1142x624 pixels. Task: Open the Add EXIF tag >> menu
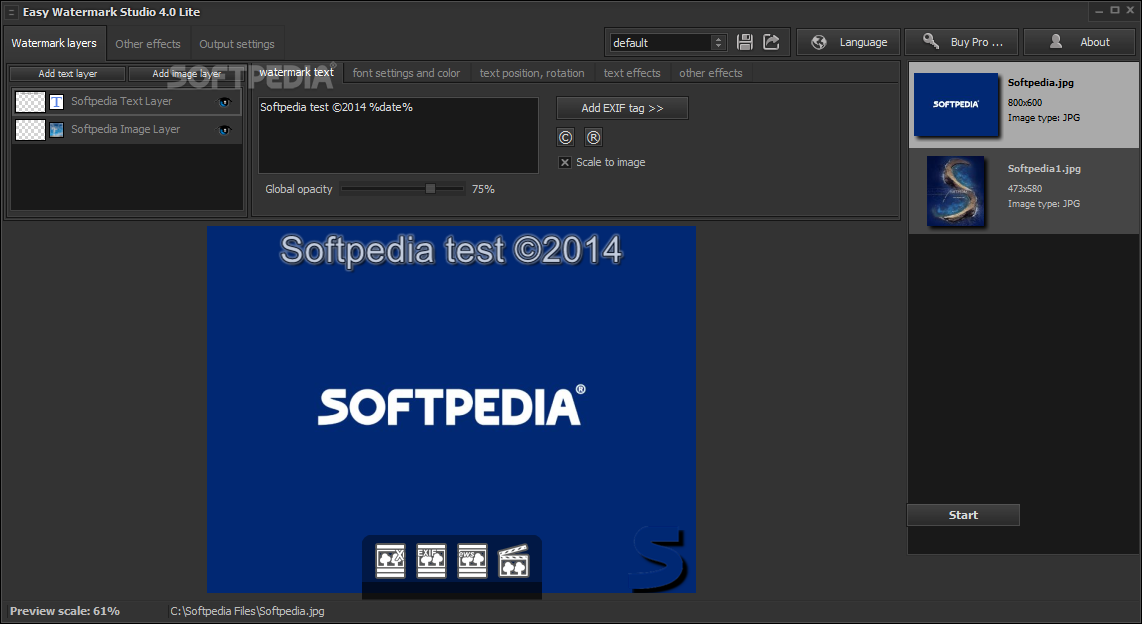click(622, 108)
